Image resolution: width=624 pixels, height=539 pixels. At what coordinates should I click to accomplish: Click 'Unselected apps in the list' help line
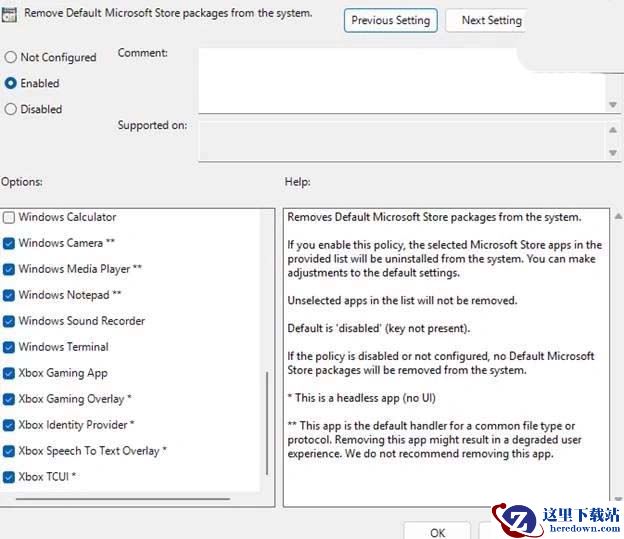(402, 301)
